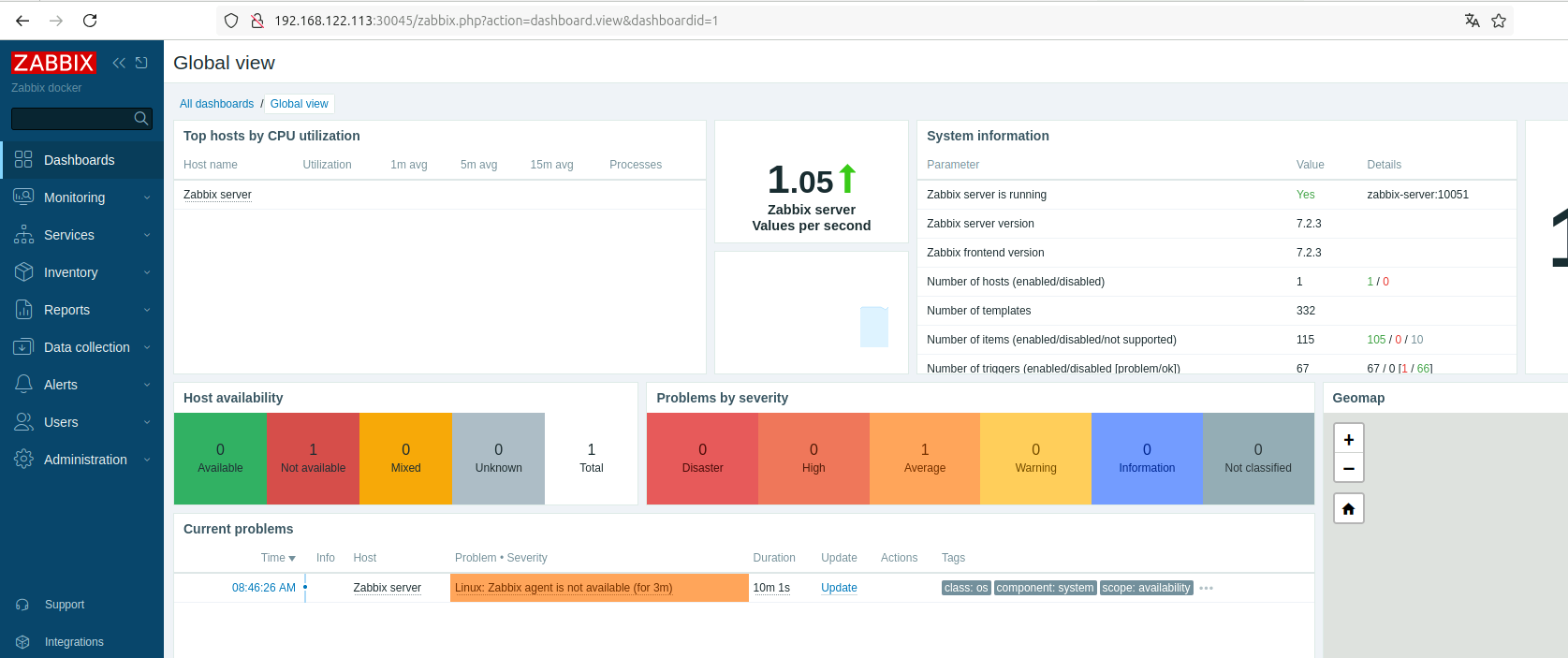Click the red Not available host tile

tap(313, 459)
